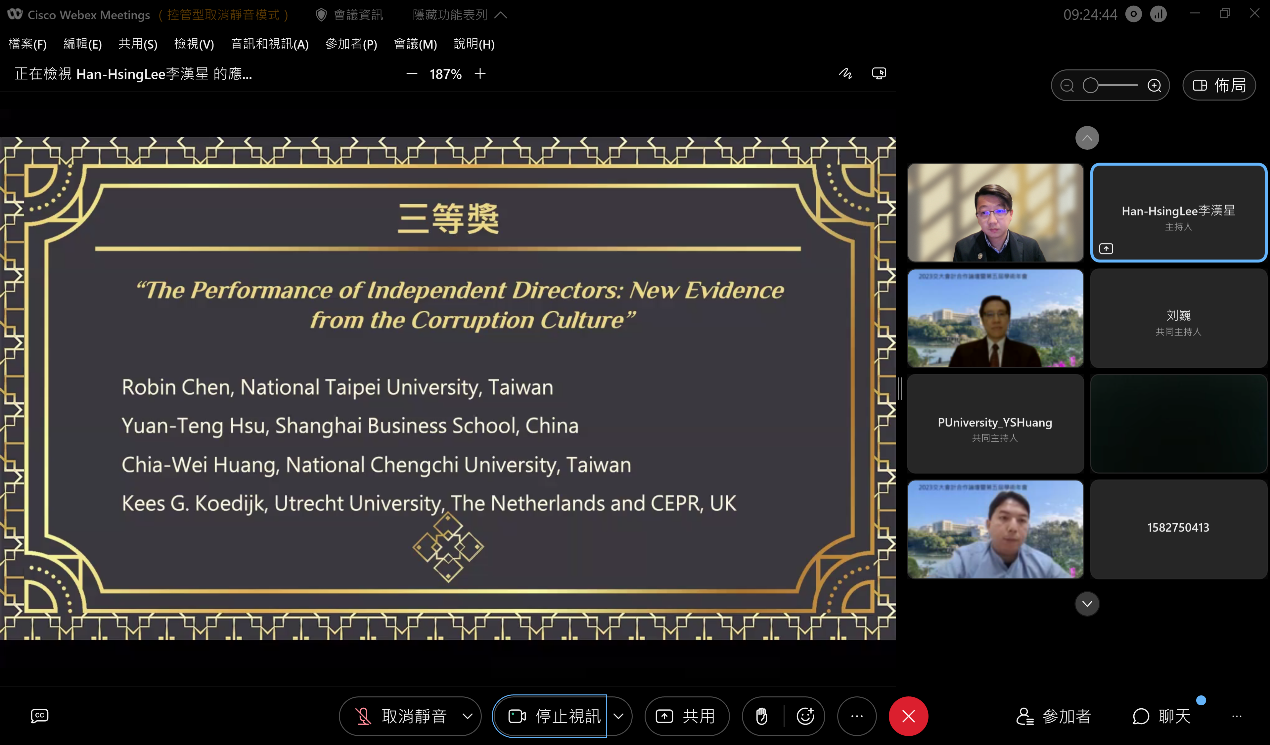Open meeting health stats icon in title bar
Screen dimensions: 1270x745
1160,14
